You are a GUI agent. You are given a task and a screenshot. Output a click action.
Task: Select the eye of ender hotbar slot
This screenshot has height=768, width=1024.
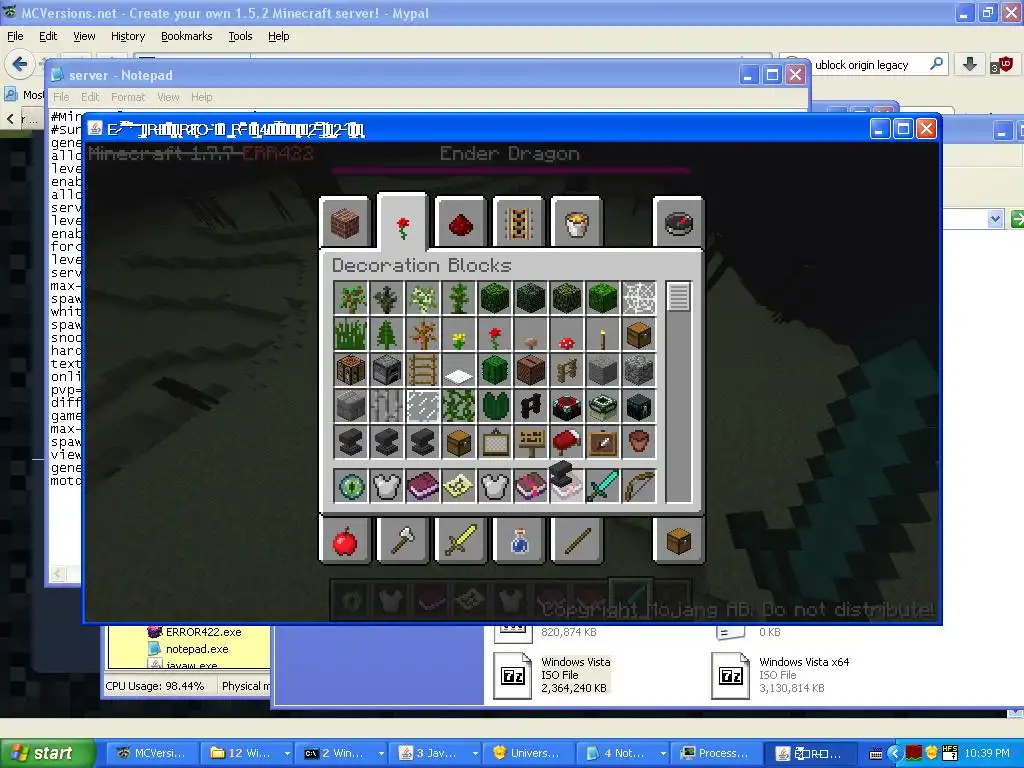(x=350, y=487)
